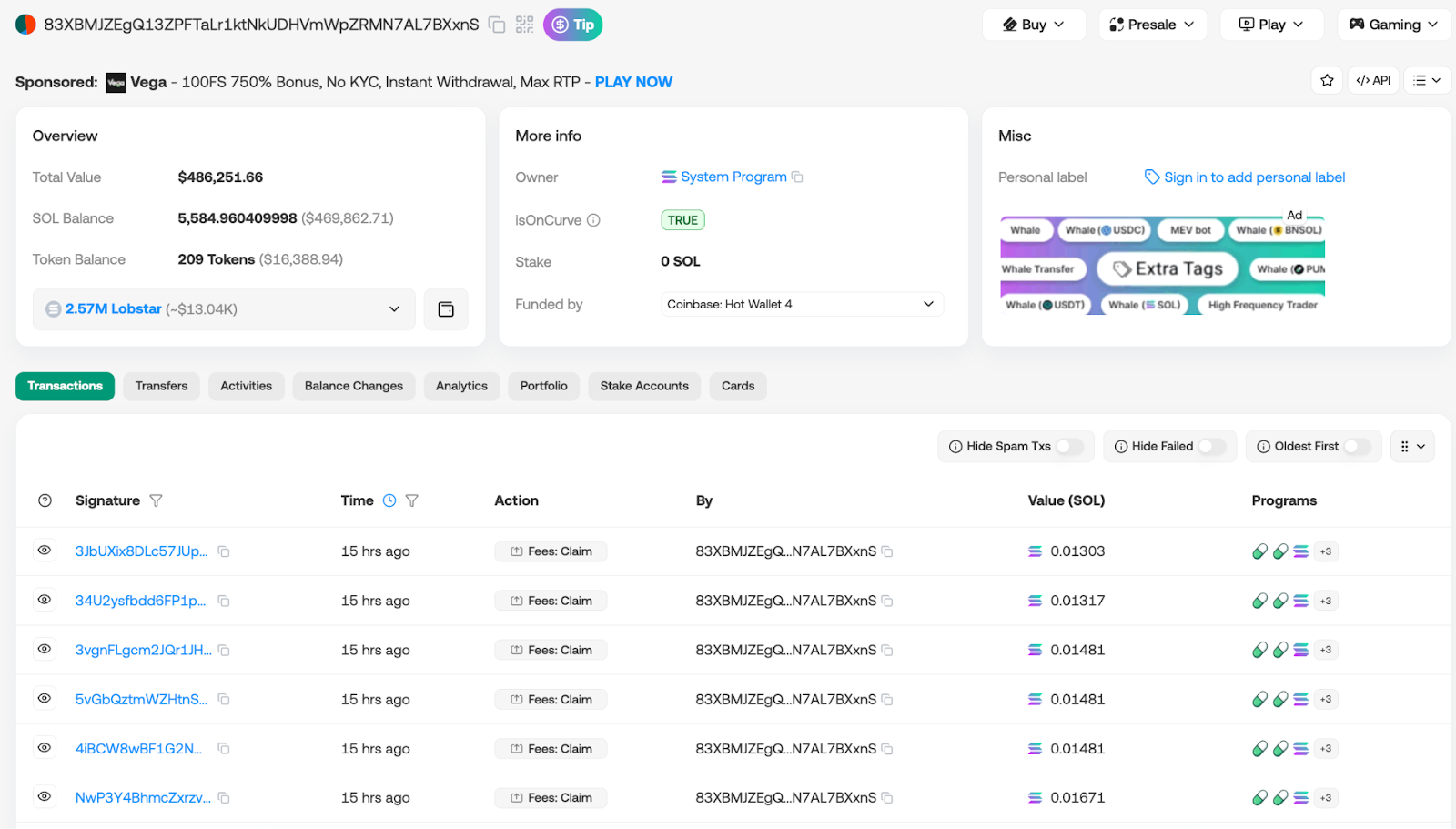Image resolution: width=1456 pixels, height=829 pixels.
Task: Copy the System Program owner address
Action: 797,177
